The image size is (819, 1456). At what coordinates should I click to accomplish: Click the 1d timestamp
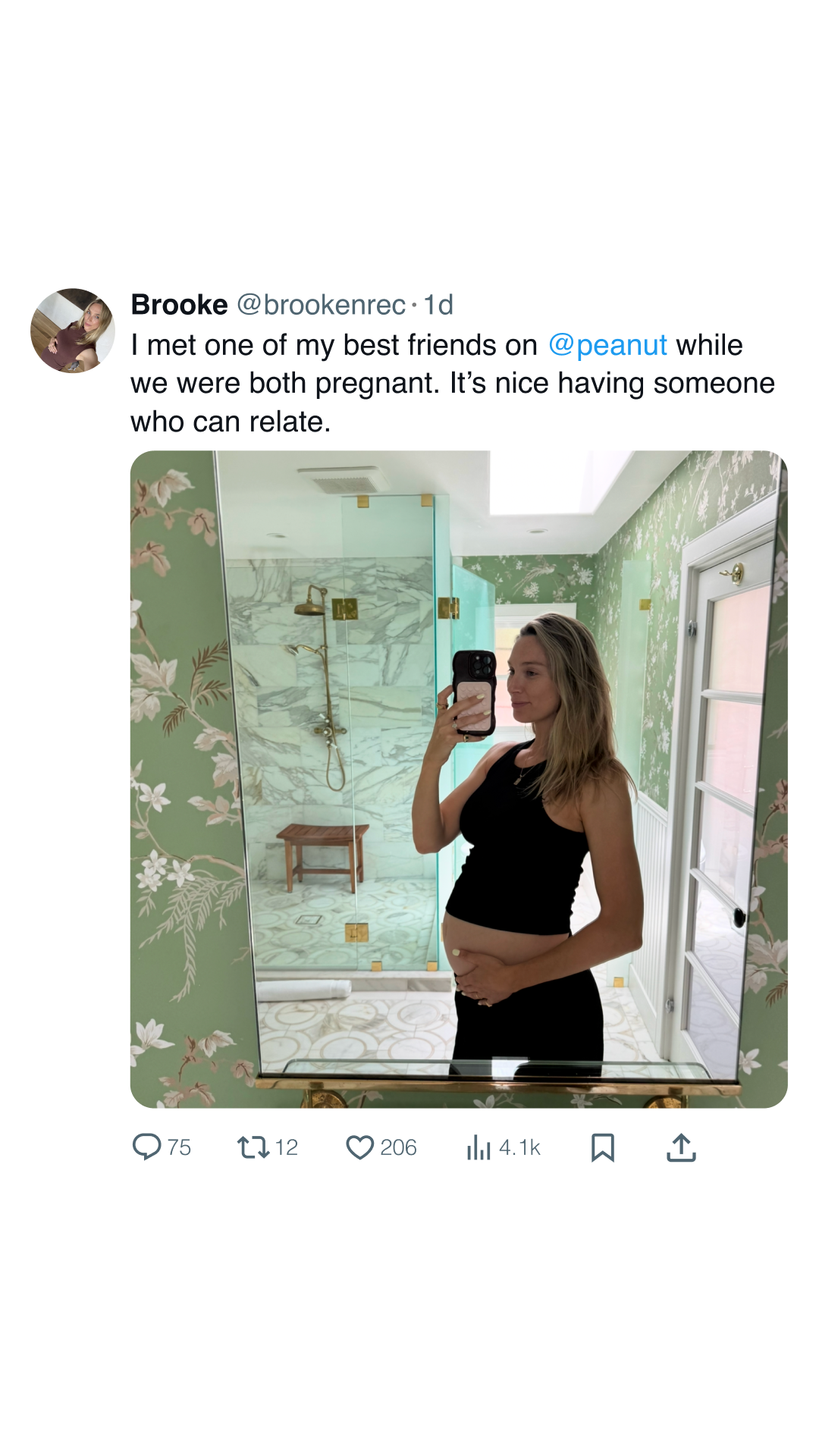pyautogui.click(x=438, y=305)
